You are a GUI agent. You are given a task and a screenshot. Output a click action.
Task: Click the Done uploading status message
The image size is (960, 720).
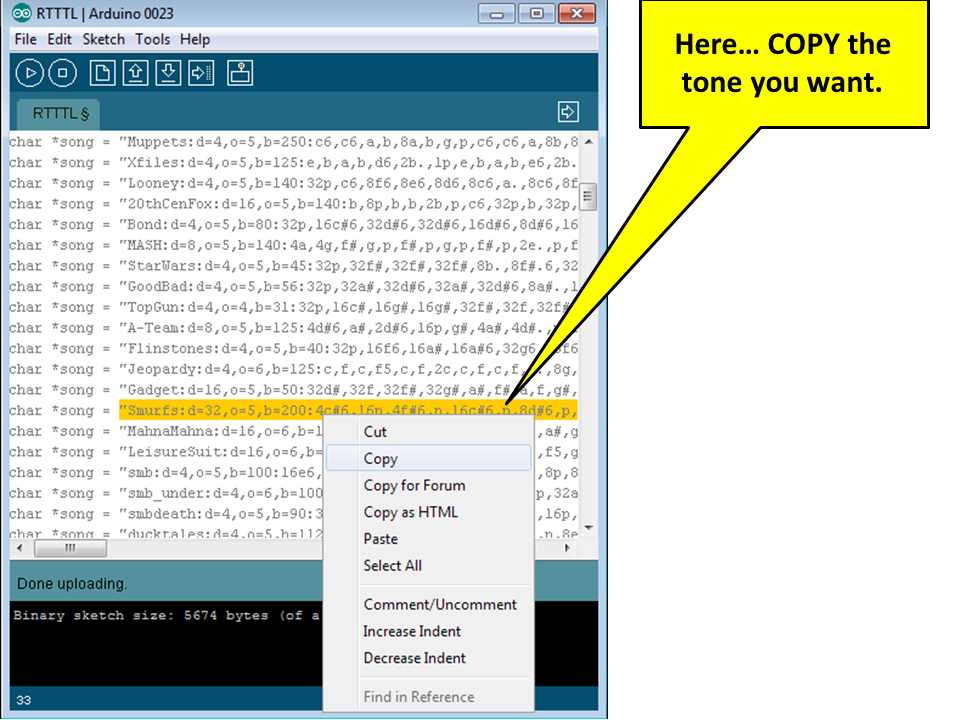[72, 584]
